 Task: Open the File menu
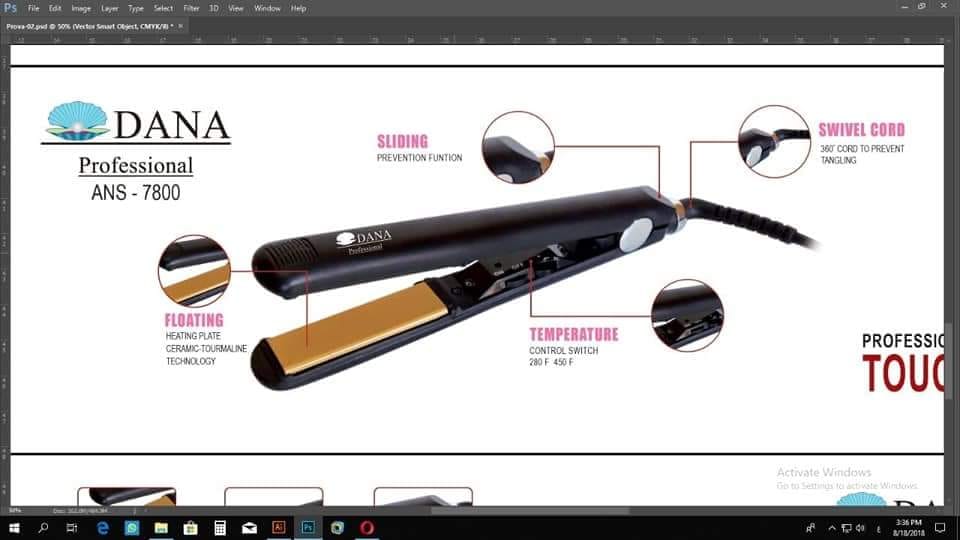pos(34,9)
